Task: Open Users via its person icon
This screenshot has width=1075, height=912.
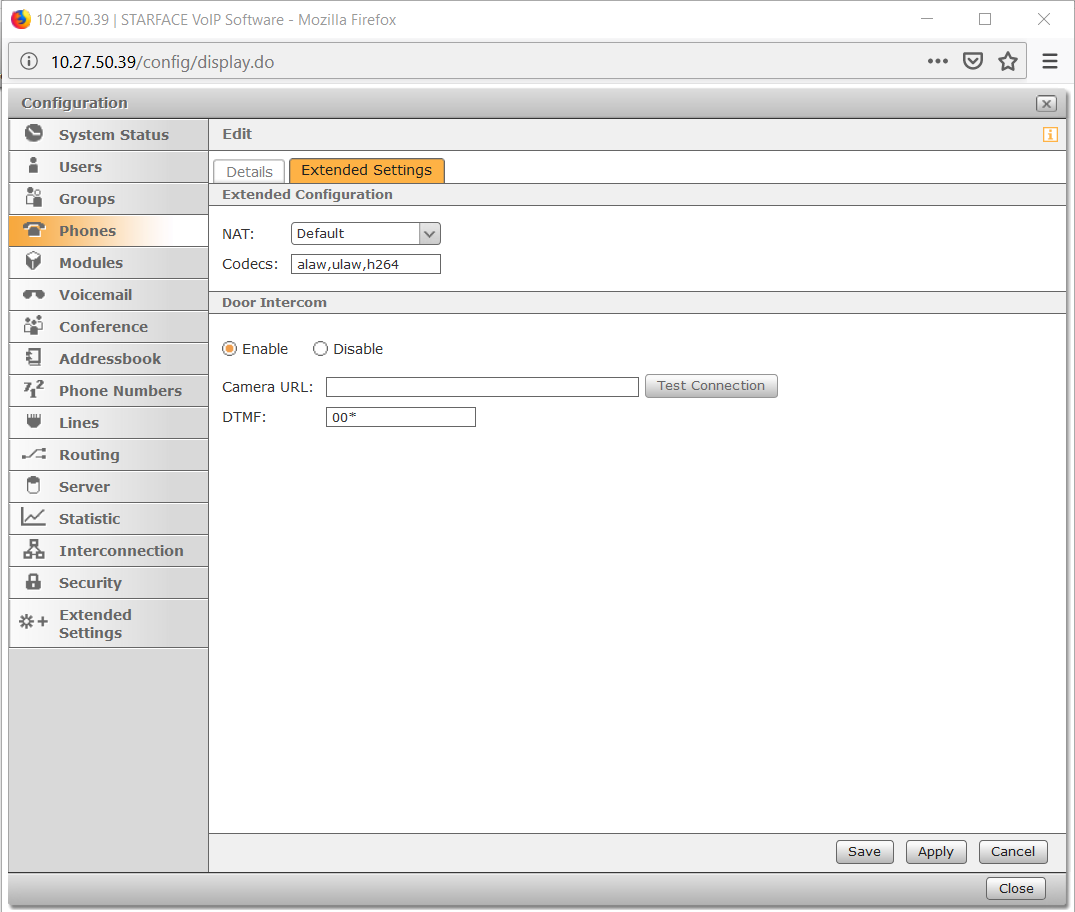Action: tap(34, 166)
